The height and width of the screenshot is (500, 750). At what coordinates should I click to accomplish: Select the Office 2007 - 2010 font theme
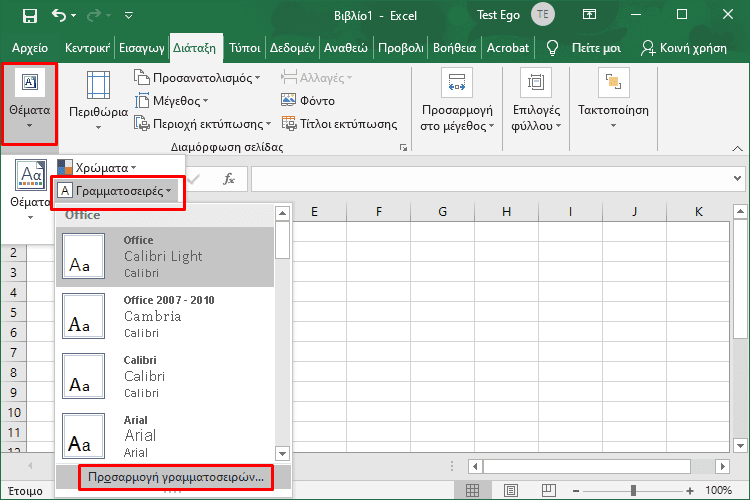click(x=165, y=316)
